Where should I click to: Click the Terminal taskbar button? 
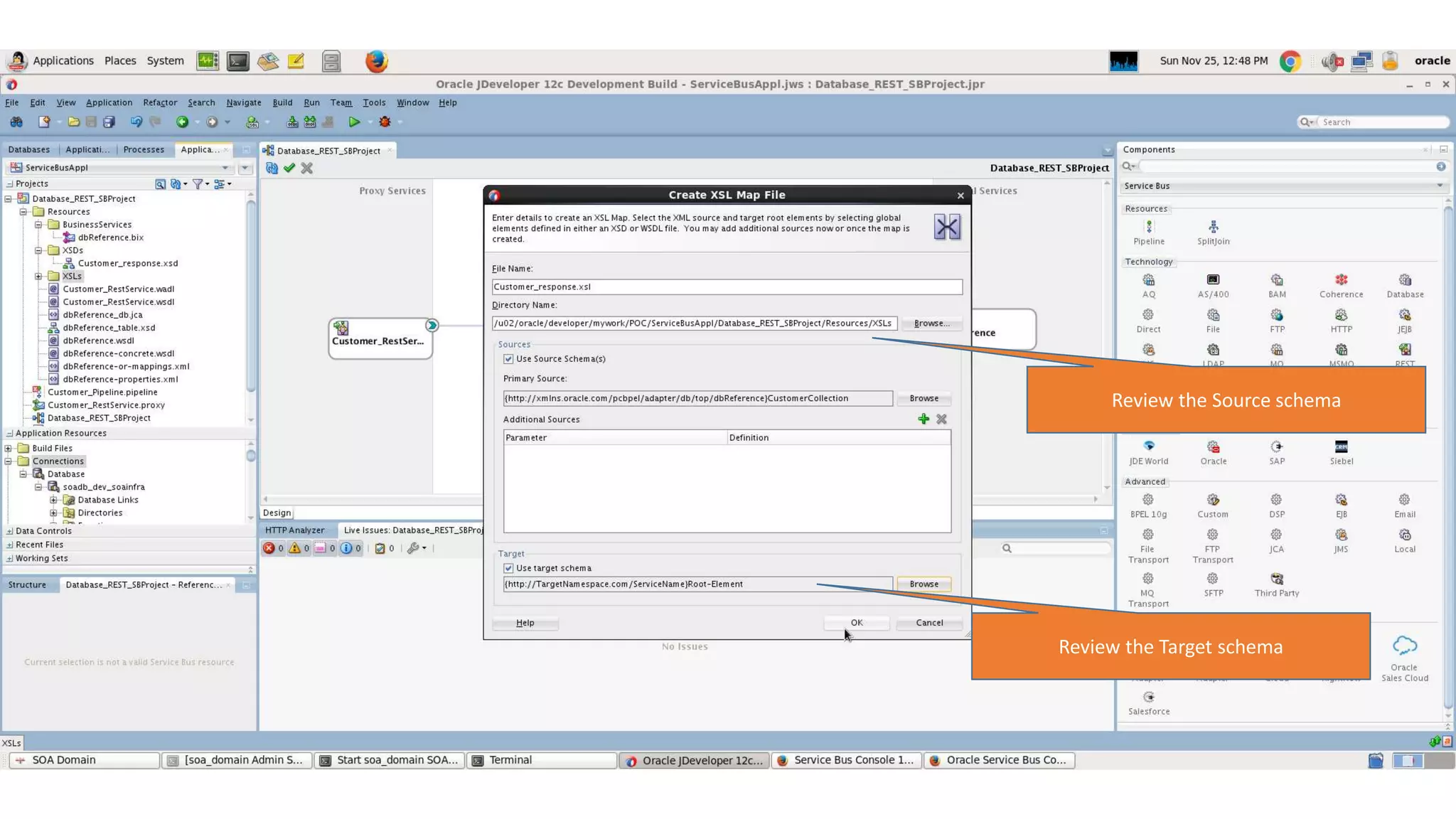tap(542, 760)
